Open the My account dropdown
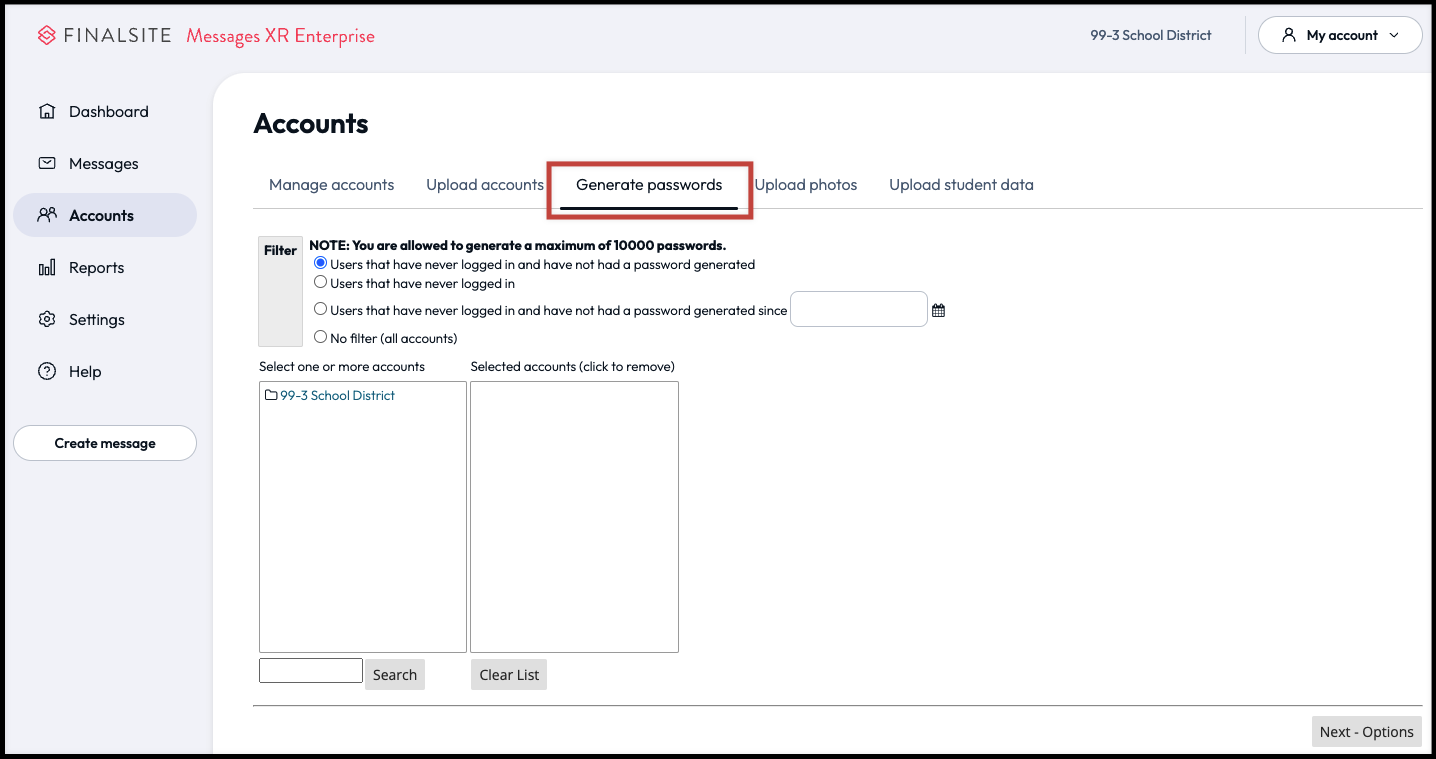Image resolution: width=1436 pixels, height=759 pixels. (x=1339, y=34)
